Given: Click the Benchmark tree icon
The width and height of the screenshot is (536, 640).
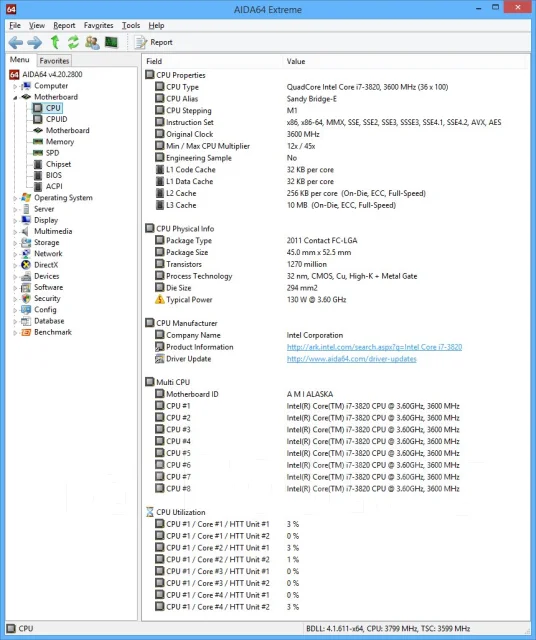Looking at the screenshot, I should click(26, 332).
